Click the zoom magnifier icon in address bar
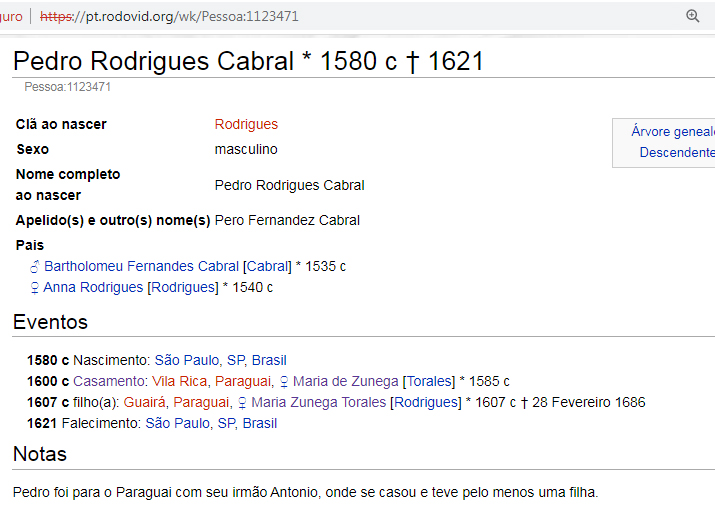Image resolution: width=715 pixels, height=519 pixels. [x=693, y=16]
